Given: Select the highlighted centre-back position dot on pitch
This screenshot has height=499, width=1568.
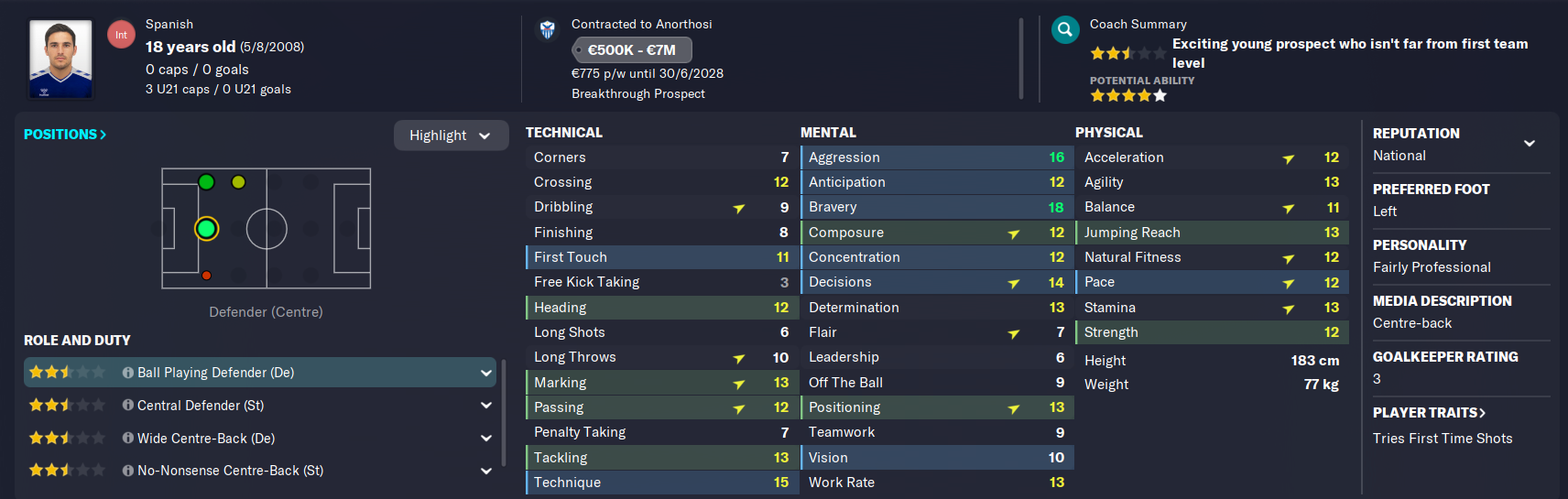Looking at the screenshot, I should pyautogui.click(x=207, y=228).
